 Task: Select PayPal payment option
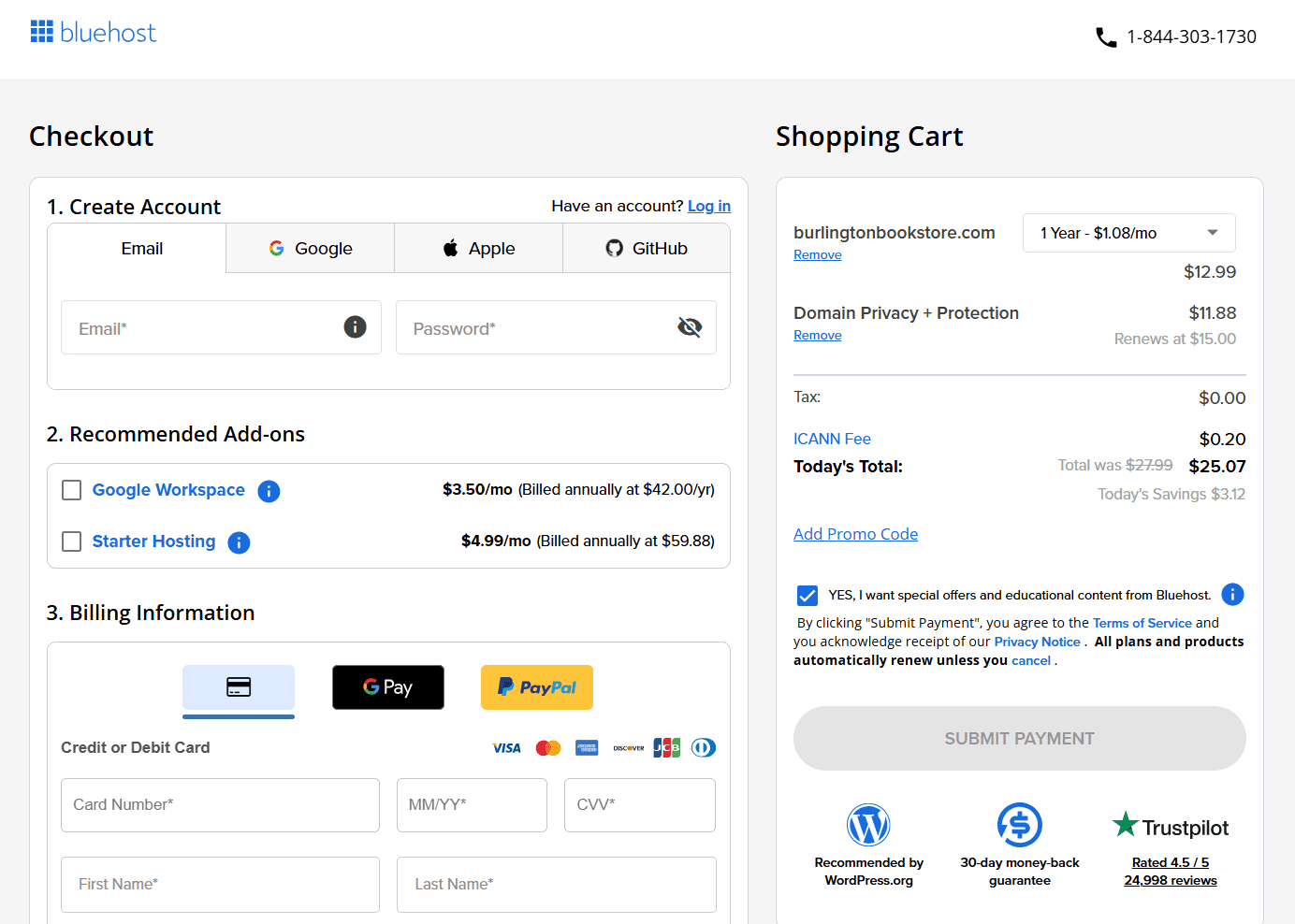click(536, 686)
